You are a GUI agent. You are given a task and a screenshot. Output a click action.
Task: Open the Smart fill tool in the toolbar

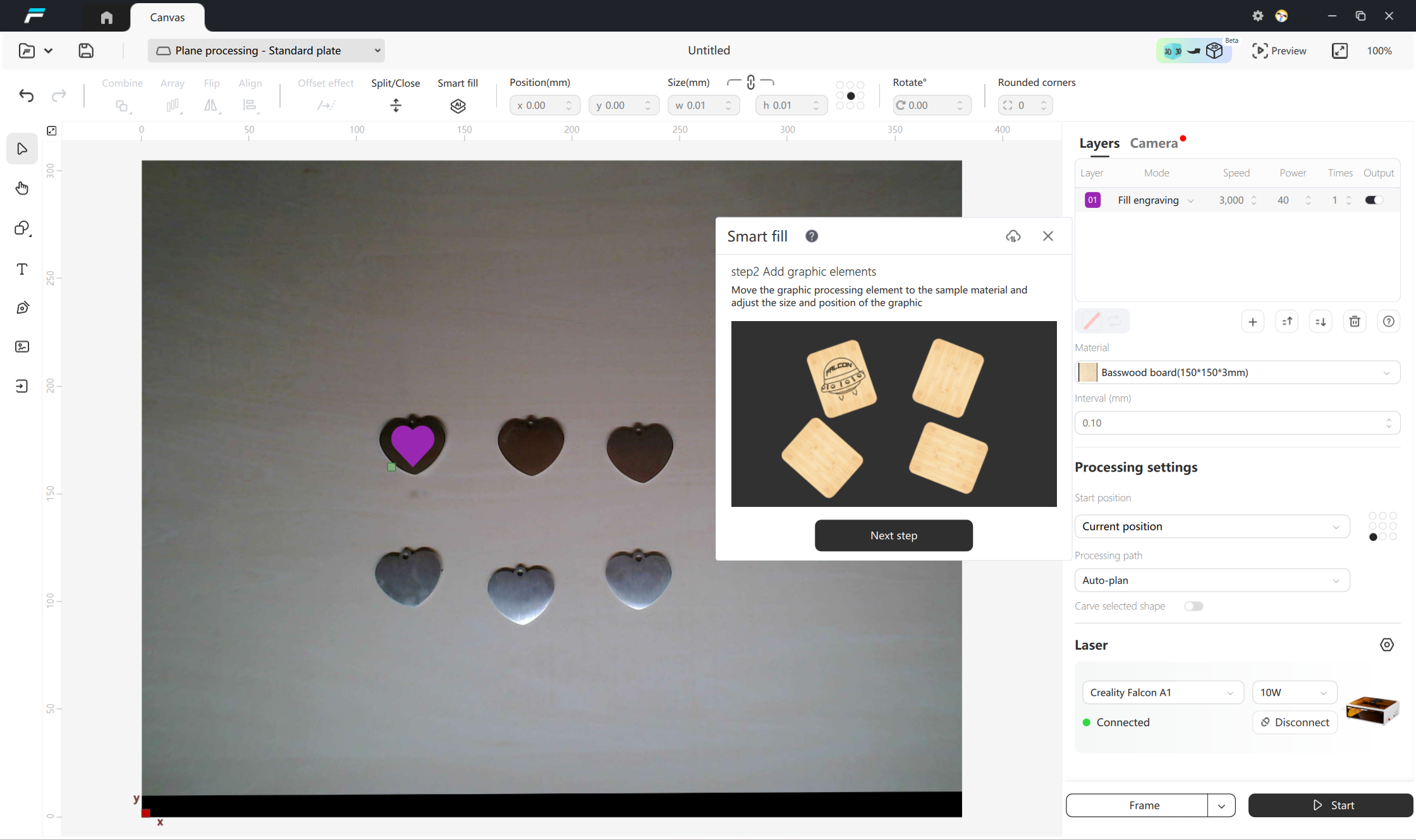458,106
